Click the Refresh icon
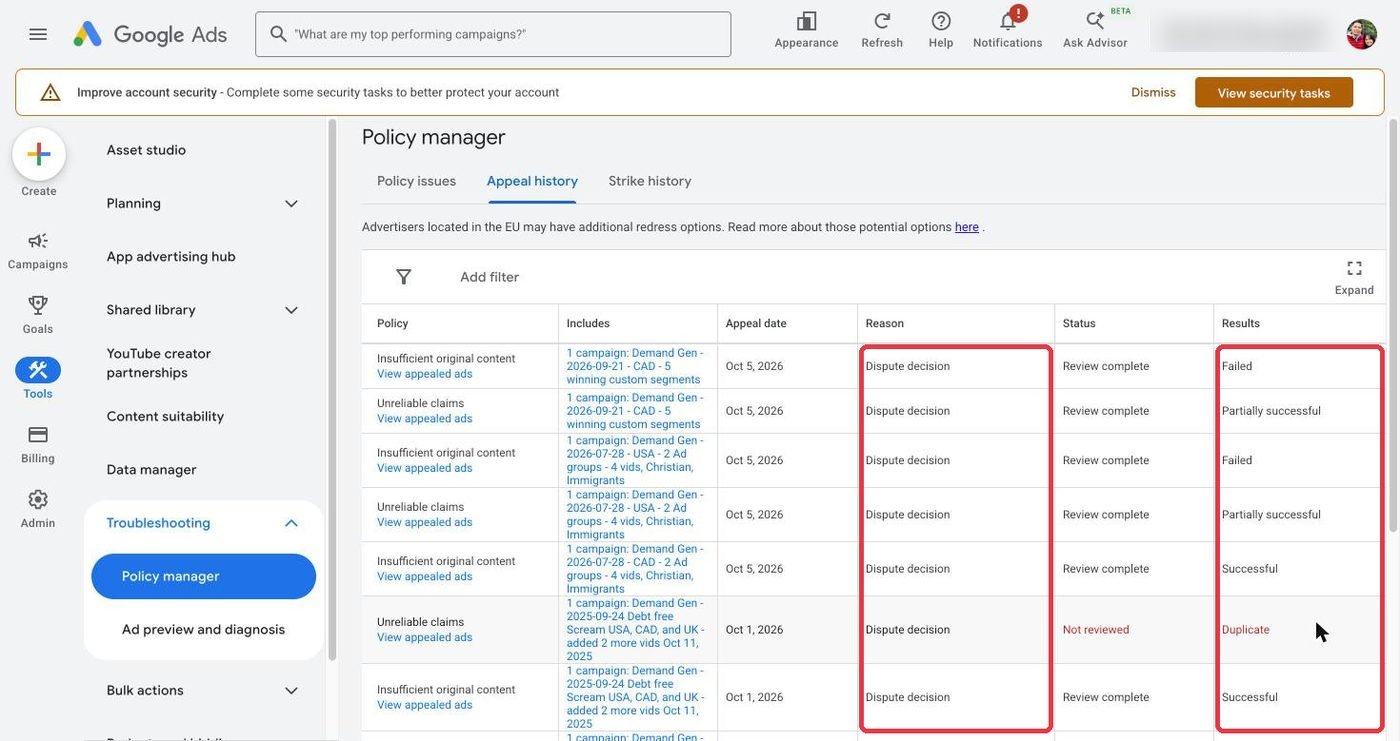1400x741 pixels. 882,21
